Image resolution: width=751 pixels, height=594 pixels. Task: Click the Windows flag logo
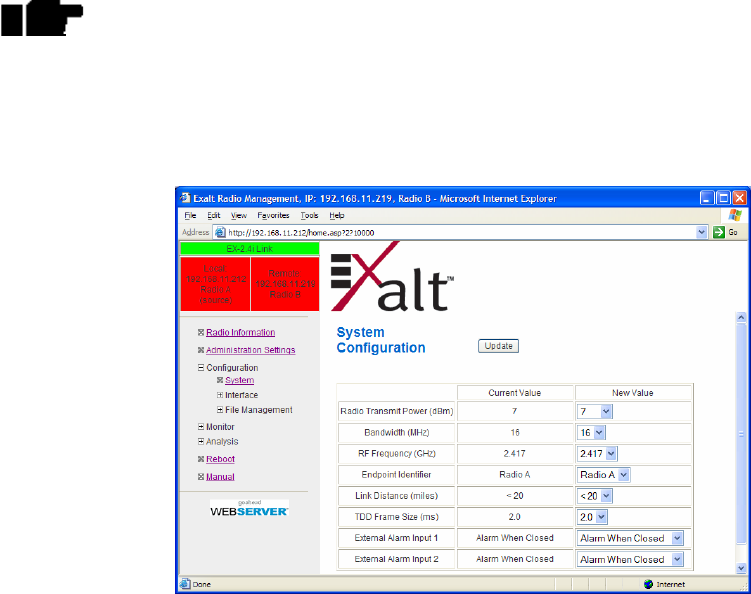pyautogui.click(x=735, y=215)
